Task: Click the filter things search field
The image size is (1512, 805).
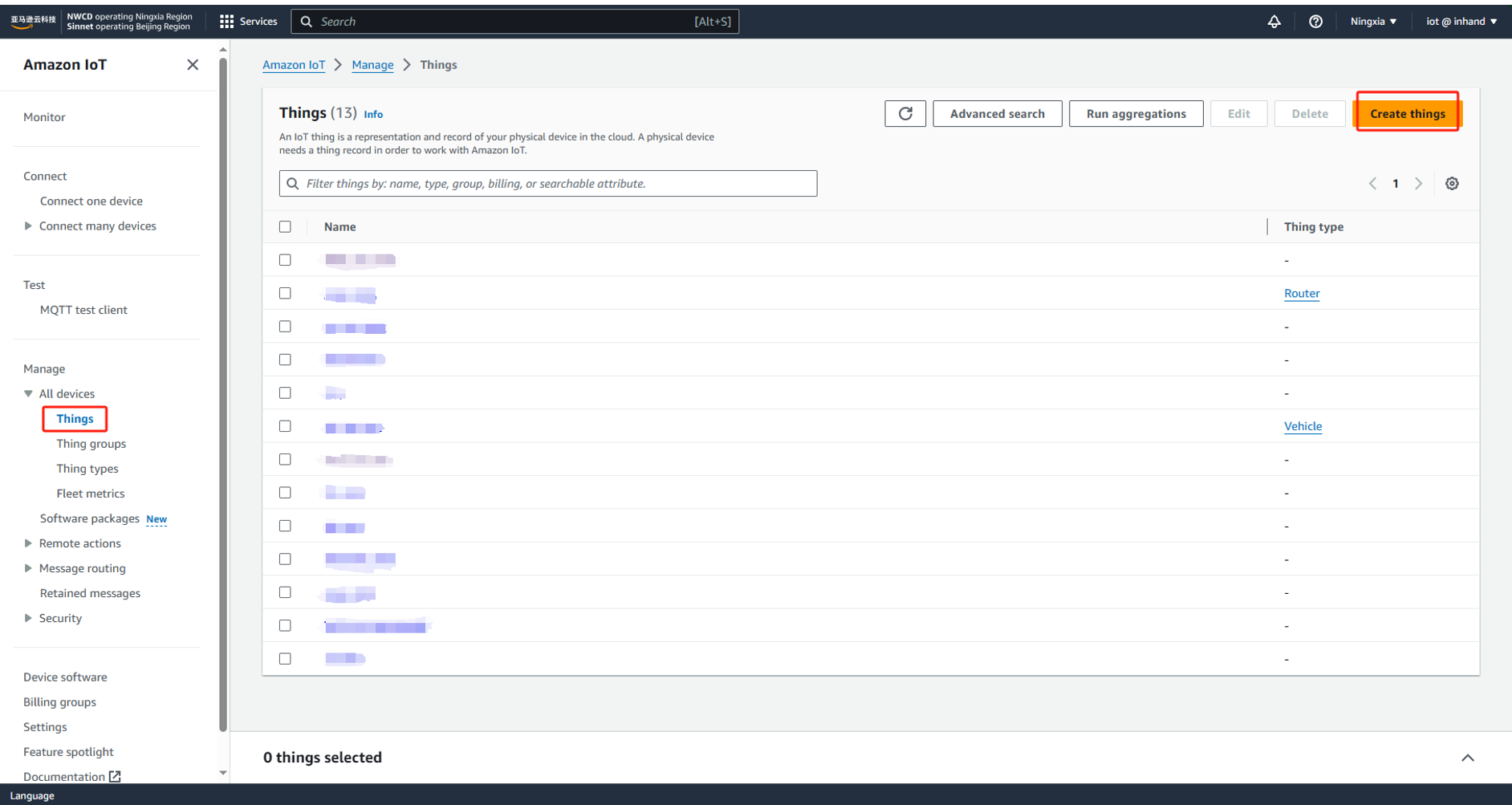Action: [554, 184]
